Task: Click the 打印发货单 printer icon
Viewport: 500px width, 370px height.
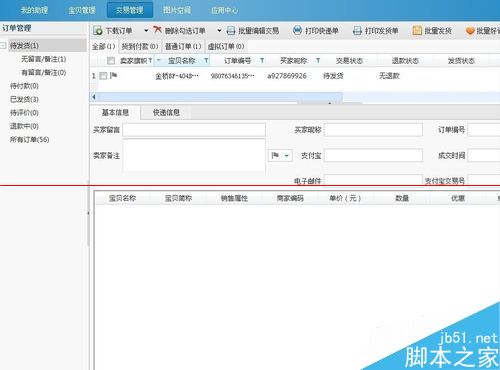Action: coord(357,31)
